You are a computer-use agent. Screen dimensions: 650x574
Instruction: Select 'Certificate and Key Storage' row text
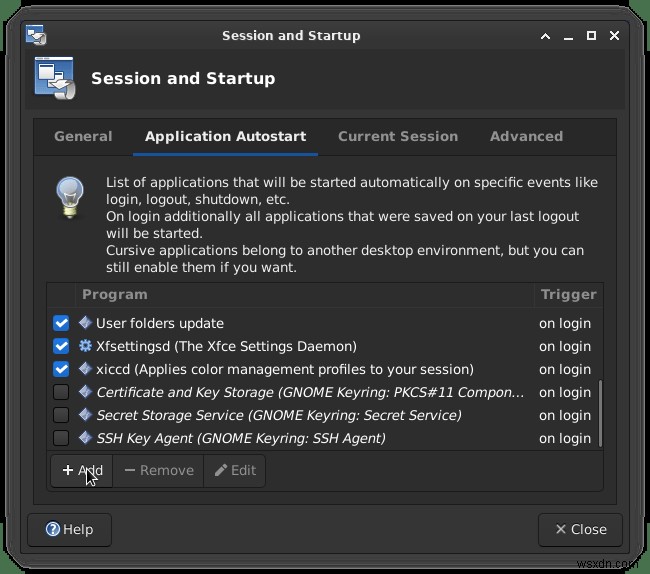point(310,392)
